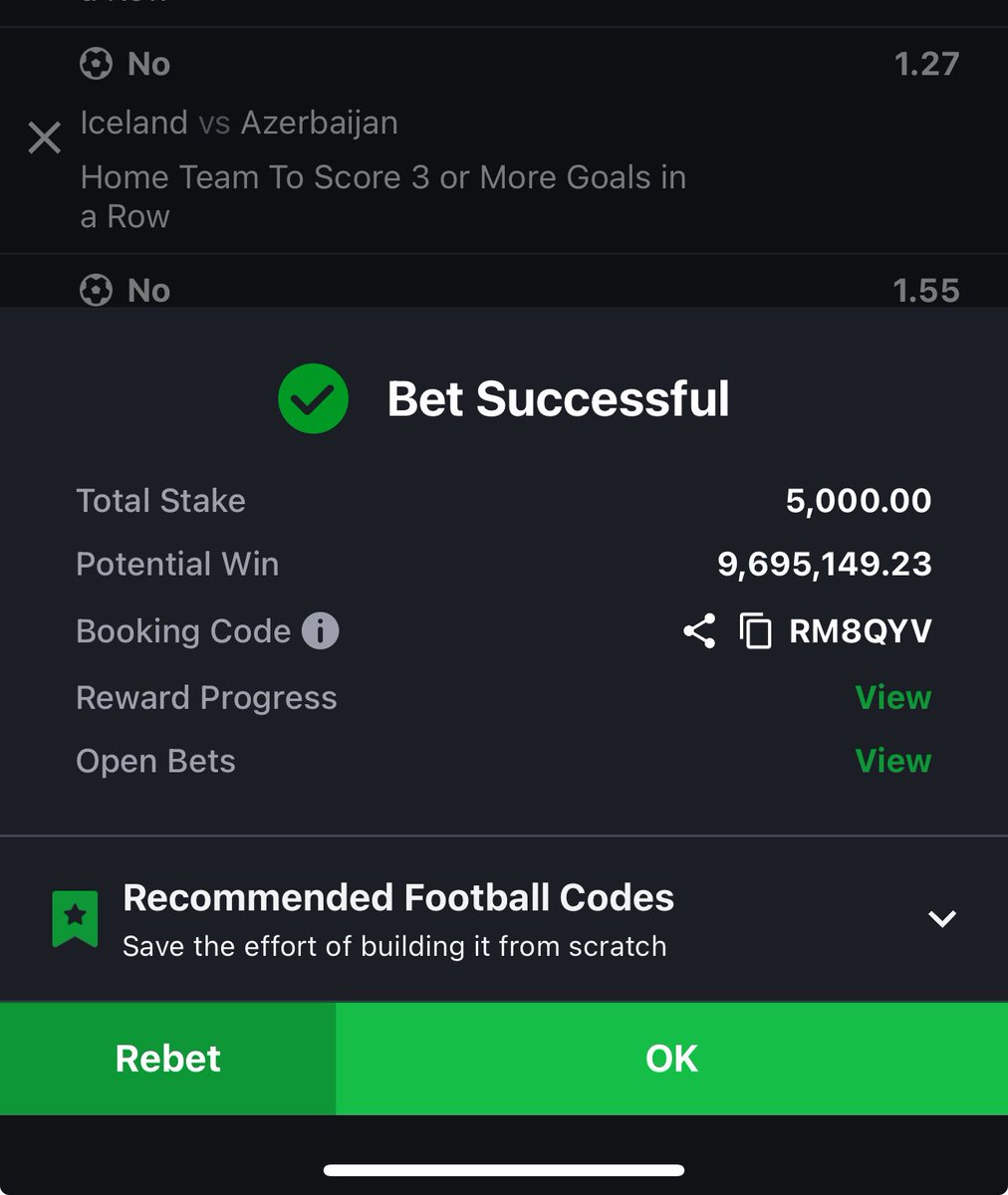This screenshot has width=1008, height=1195.
Task: Tap the Recommended Football Codes bookmark icon
Action: [x=75, y=918]
